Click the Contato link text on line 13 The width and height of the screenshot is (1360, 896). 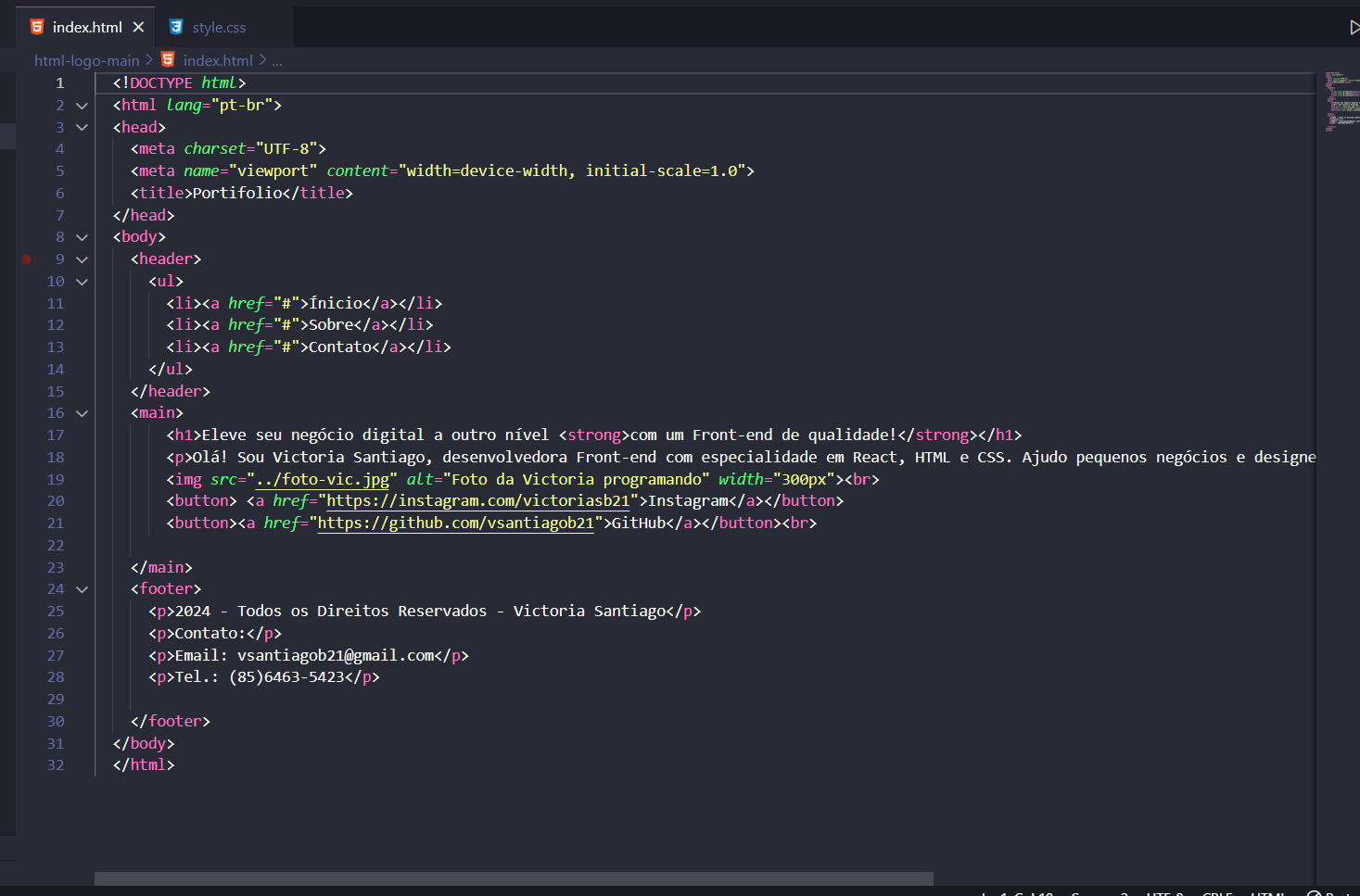pos(340,347)
